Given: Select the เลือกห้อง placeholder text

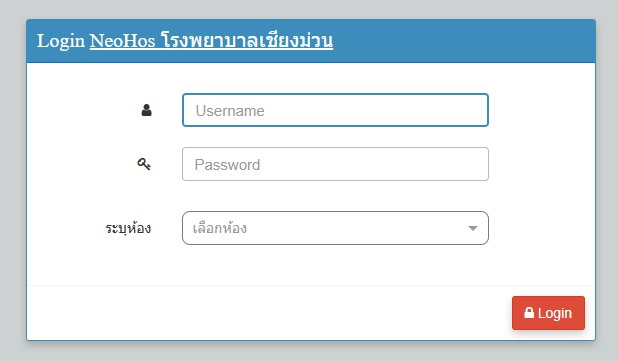Looking at the screenshot, I should (220, 228).
